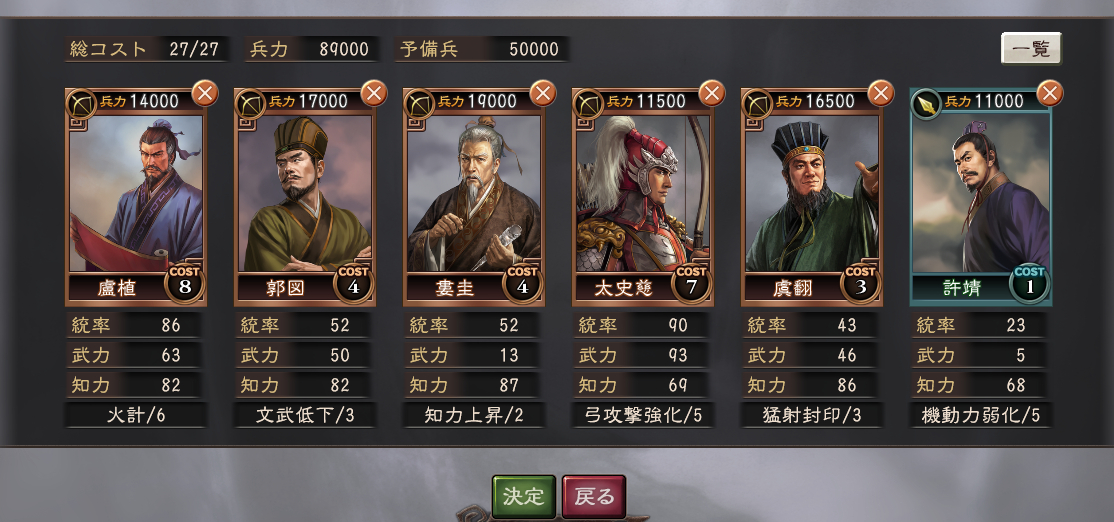This screenshot has height=522, width=1114.
Task: Click the spear troop icon on 許靖
Action: [x=926, y=104]
